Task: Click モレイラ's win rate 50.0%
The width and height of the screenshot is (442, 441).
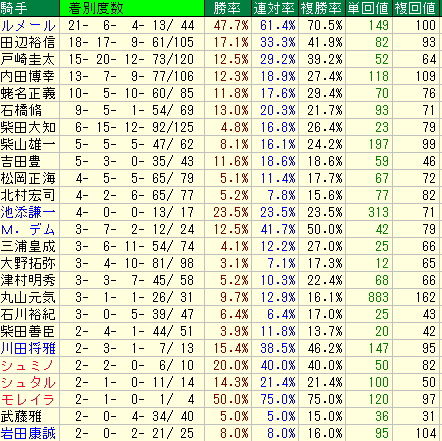Action: [231, 400]
